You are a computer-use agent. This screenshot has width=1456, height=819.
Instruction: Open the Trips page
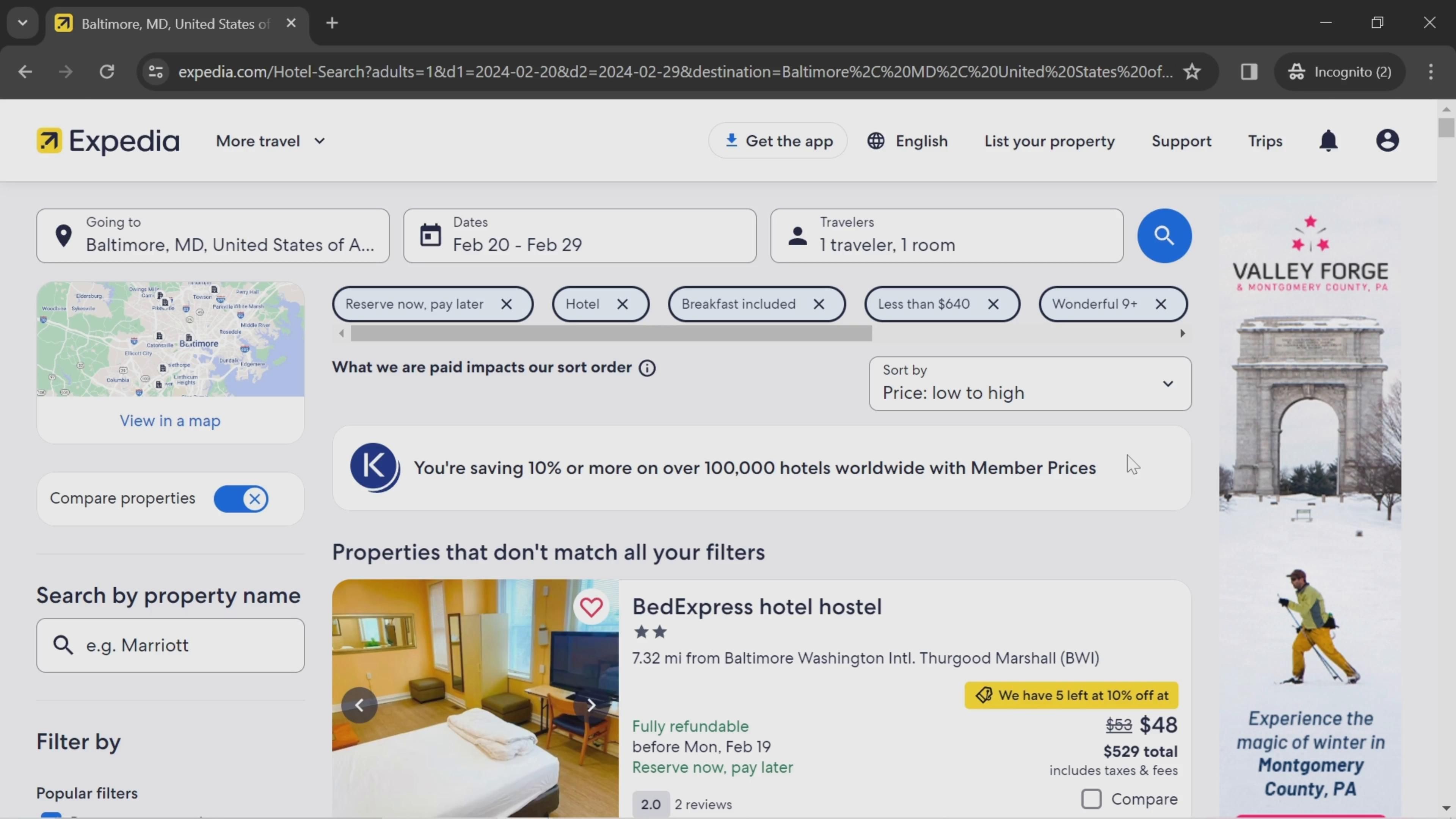(x=1265, y=141)
